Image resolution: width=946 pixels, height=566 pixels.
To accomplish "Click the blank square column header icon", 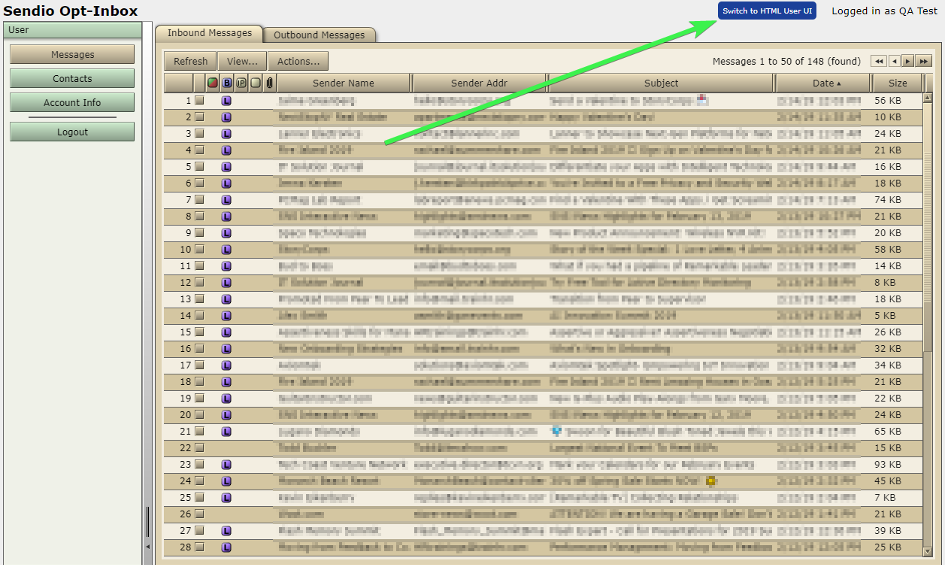I will (x=255, y=83).
